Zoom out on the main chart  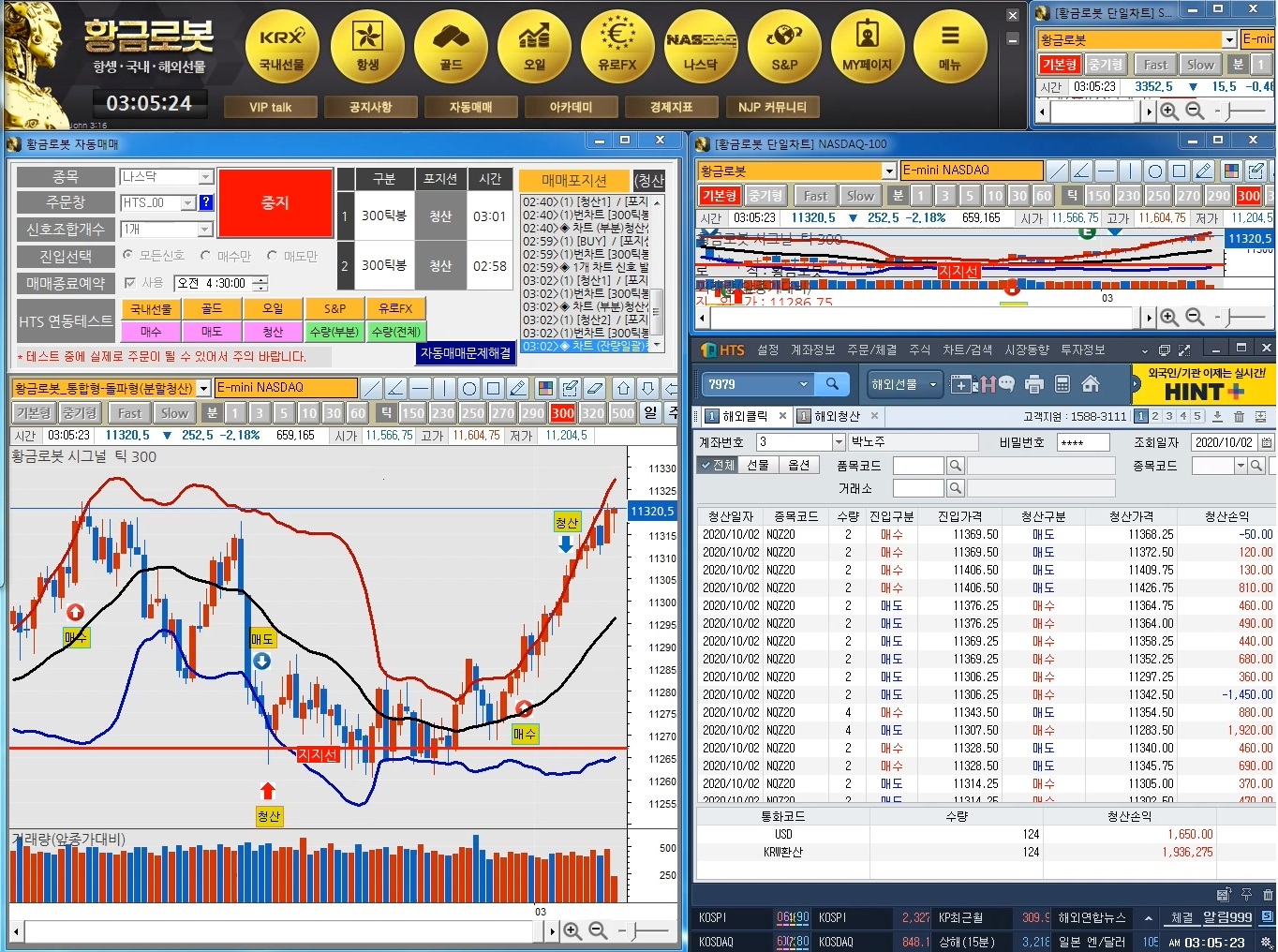[598, 931]
